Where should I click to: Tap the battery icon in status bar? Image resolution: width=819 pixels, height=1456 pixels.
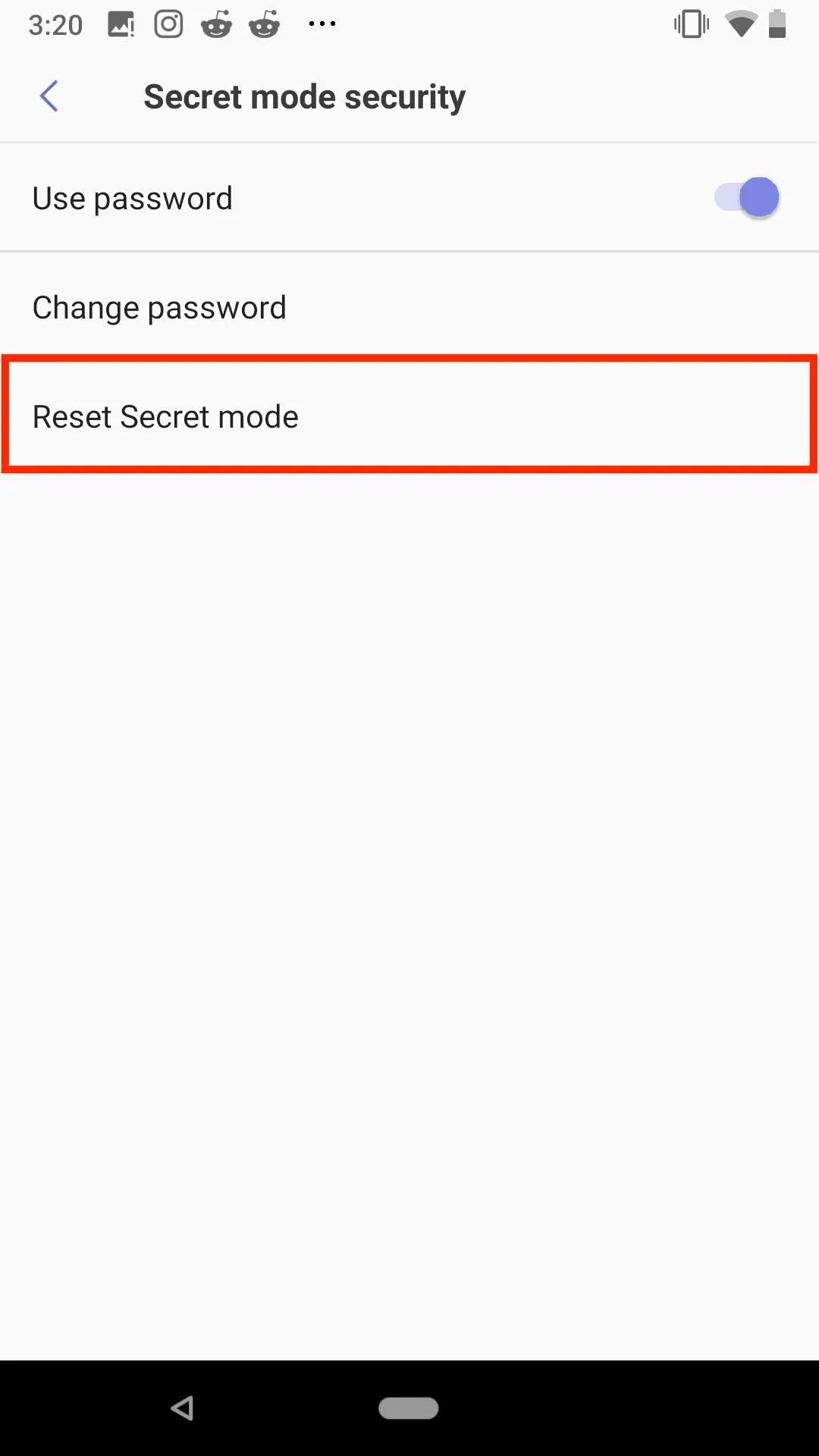point(777,24)
